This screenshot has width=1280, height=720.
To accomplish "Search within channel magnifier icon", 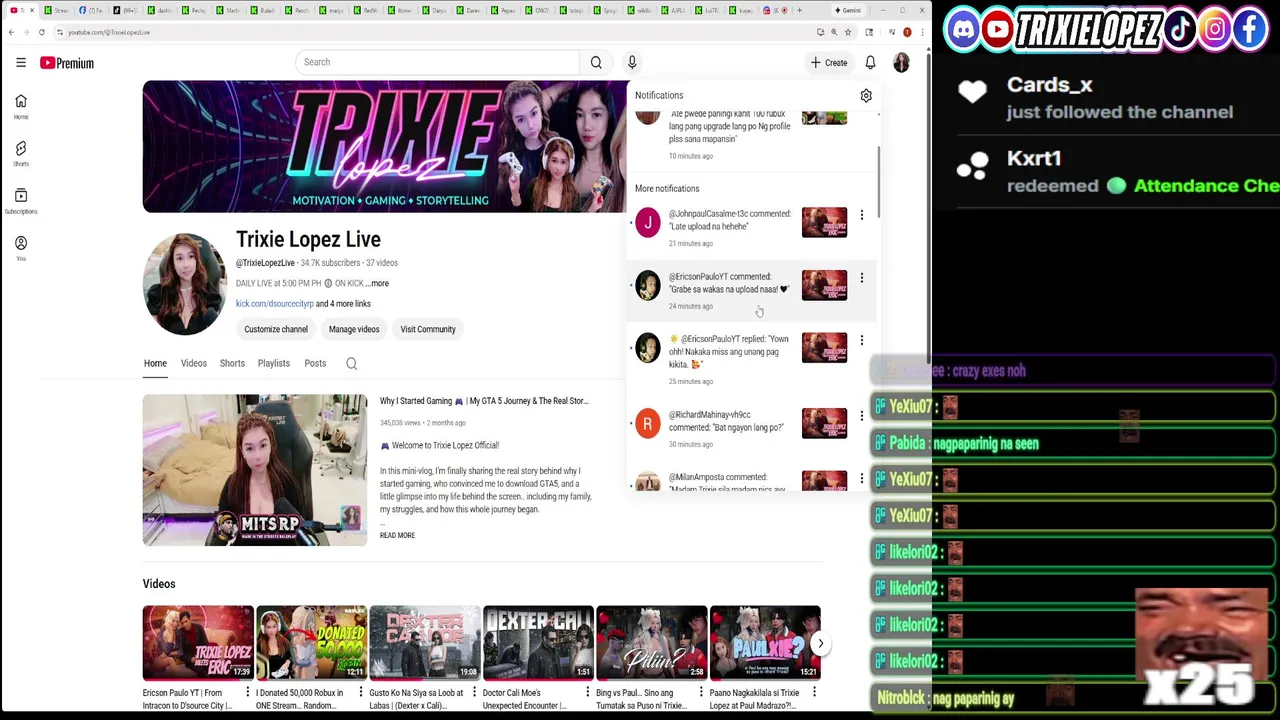I will click(x=351, y=363).
